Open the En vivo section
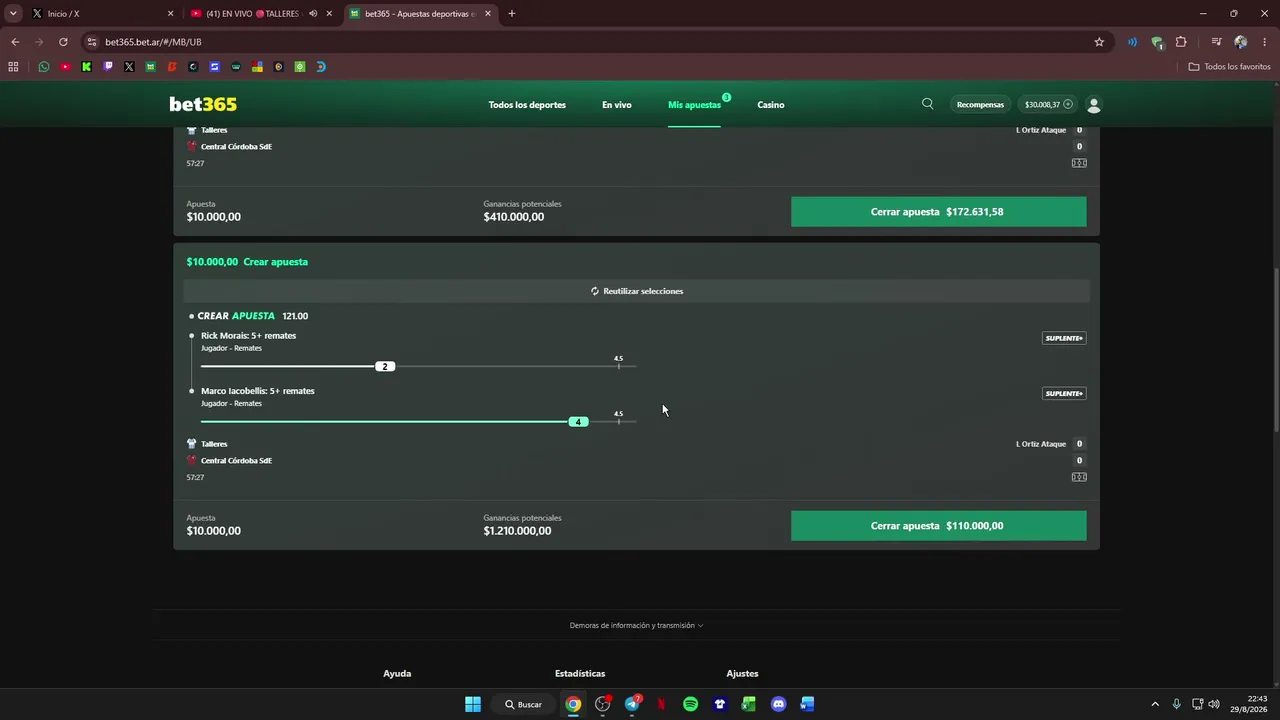This screenshot has width=1280, height=720. click(617, 105)
